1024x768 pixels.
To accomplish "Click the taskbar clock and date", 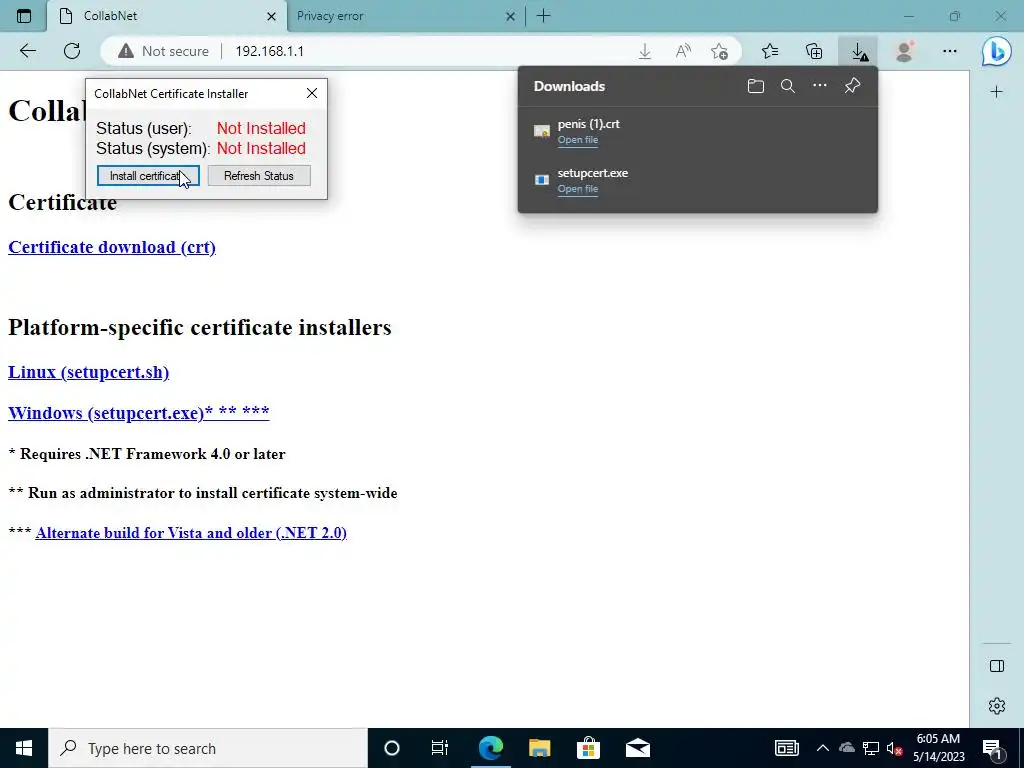I will pos(938,748).
